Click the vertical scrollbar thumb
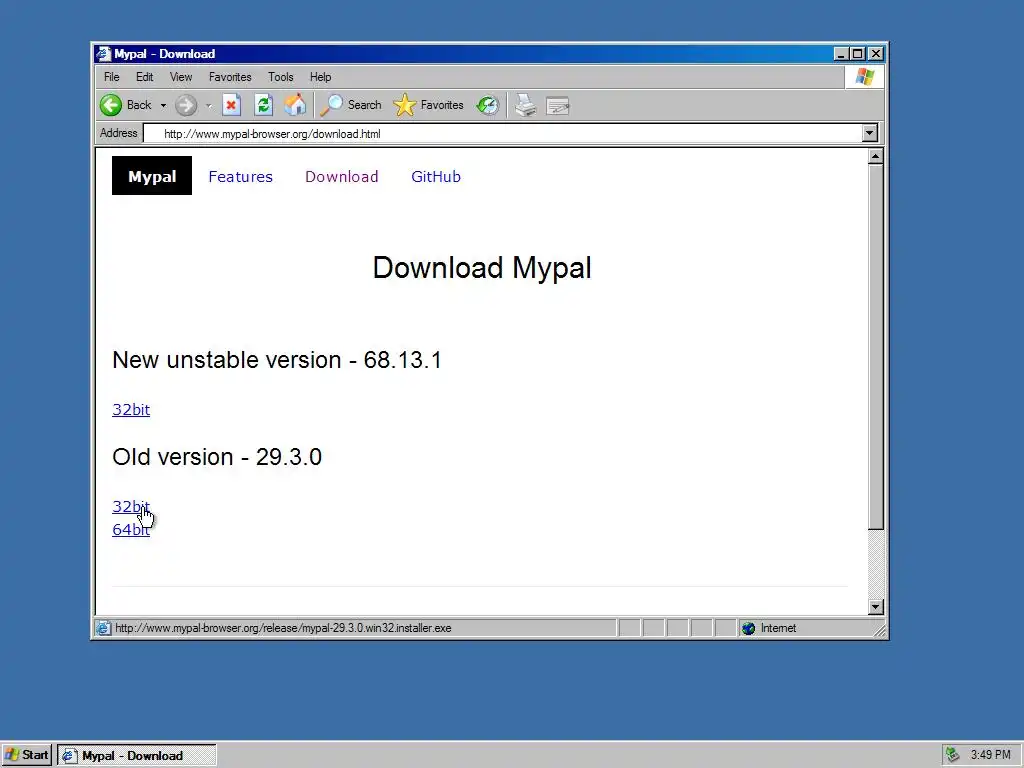Image resolution: width=1024 pixels, height=768 pixels. [876, 347]
